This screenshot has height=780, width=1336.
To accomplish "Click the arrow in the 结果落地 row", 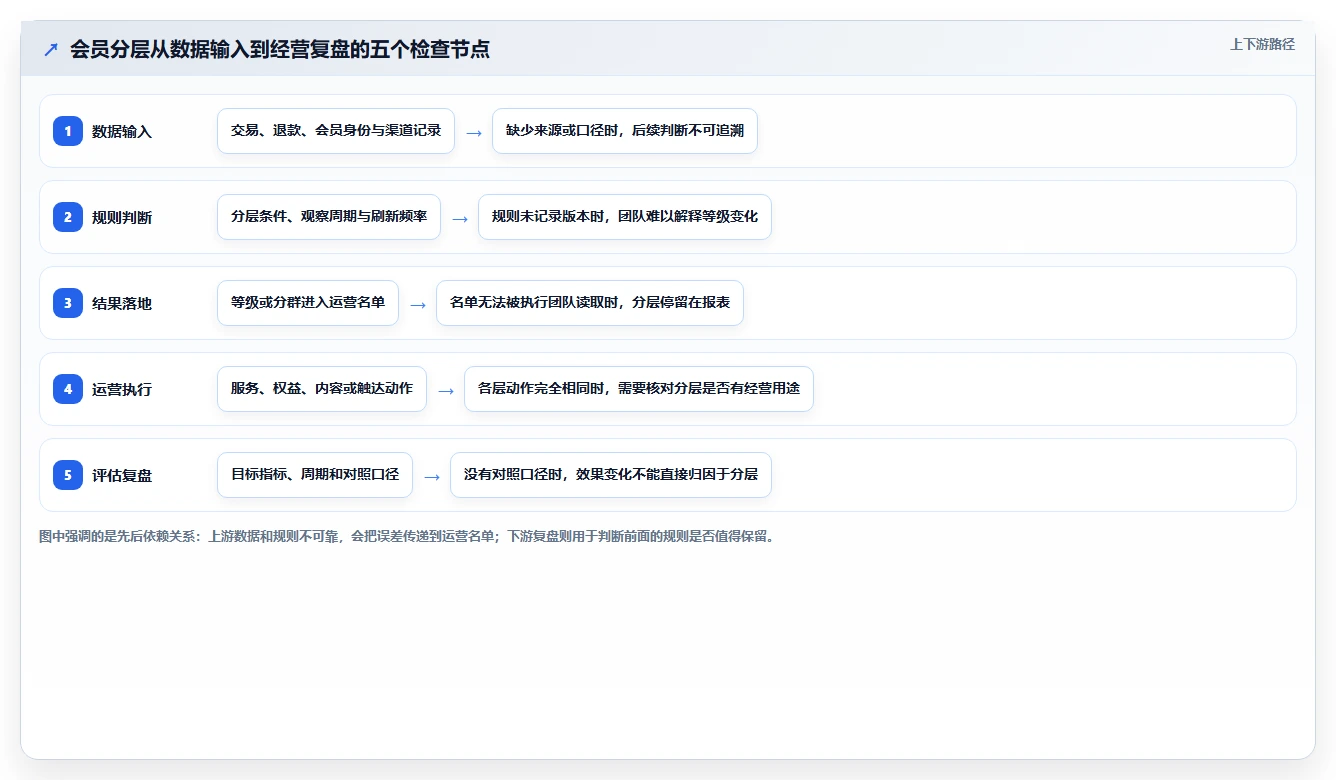I will [418, 304].
